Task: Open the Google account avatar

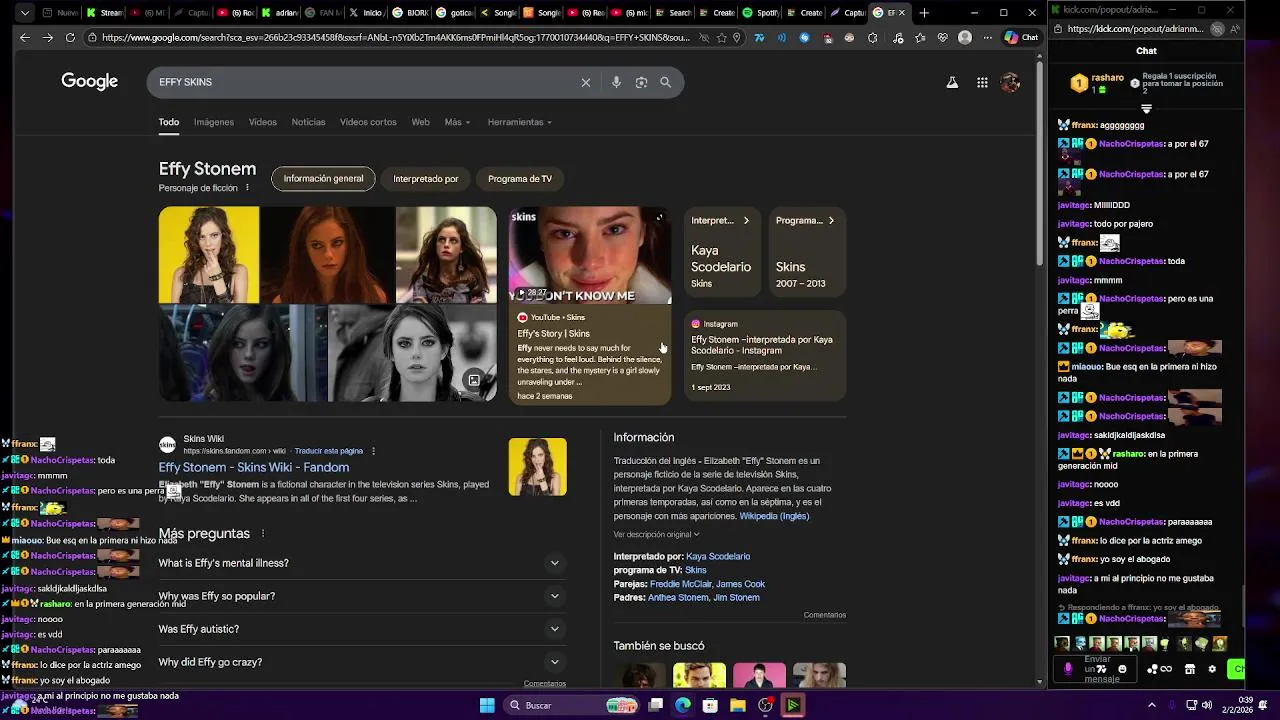Action: (1010, 83)
